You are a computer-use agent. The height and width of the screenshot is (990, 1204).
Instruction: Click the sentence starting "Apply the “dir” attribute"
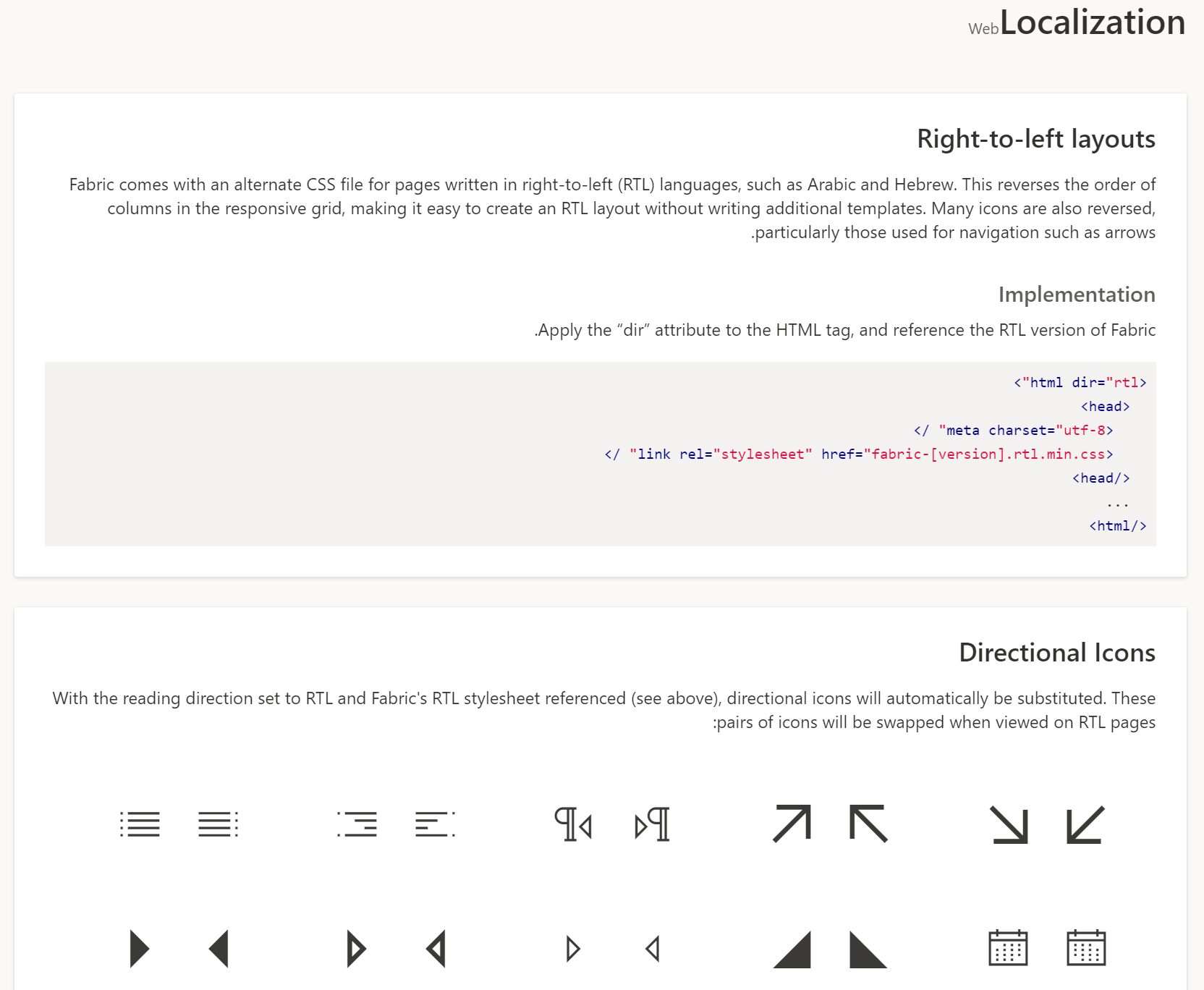pyautogui.click(x=845, y=330)
